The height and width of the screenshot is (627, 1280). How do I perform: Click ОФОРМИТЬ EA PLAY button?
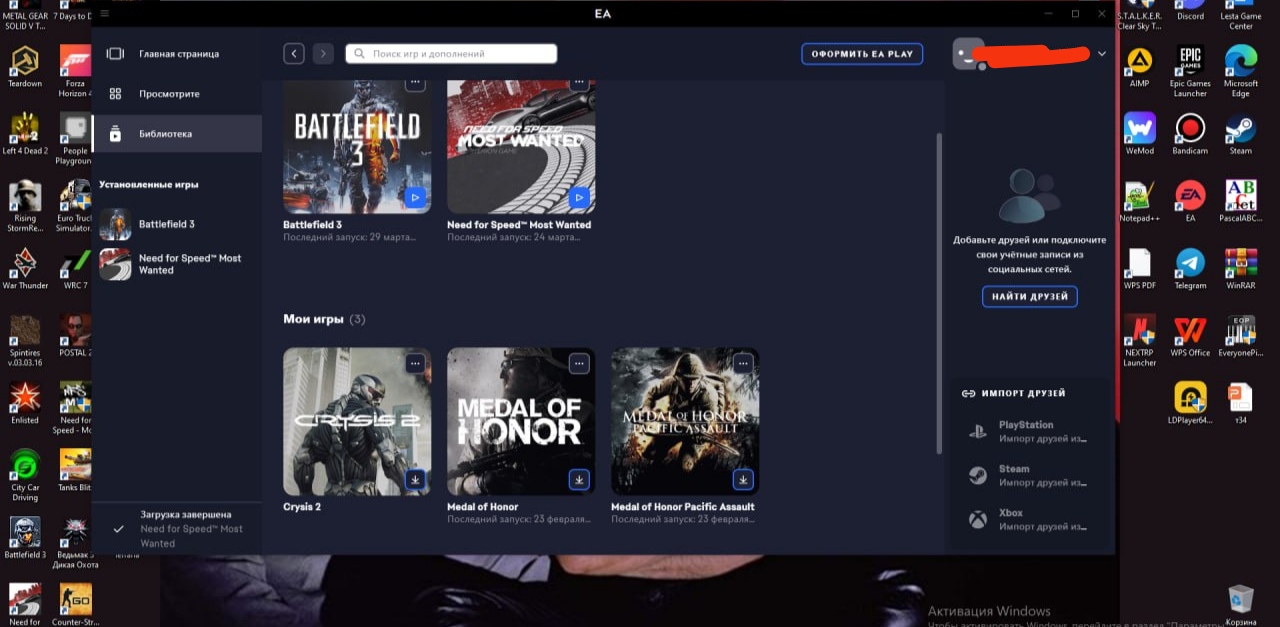(862, 54)
